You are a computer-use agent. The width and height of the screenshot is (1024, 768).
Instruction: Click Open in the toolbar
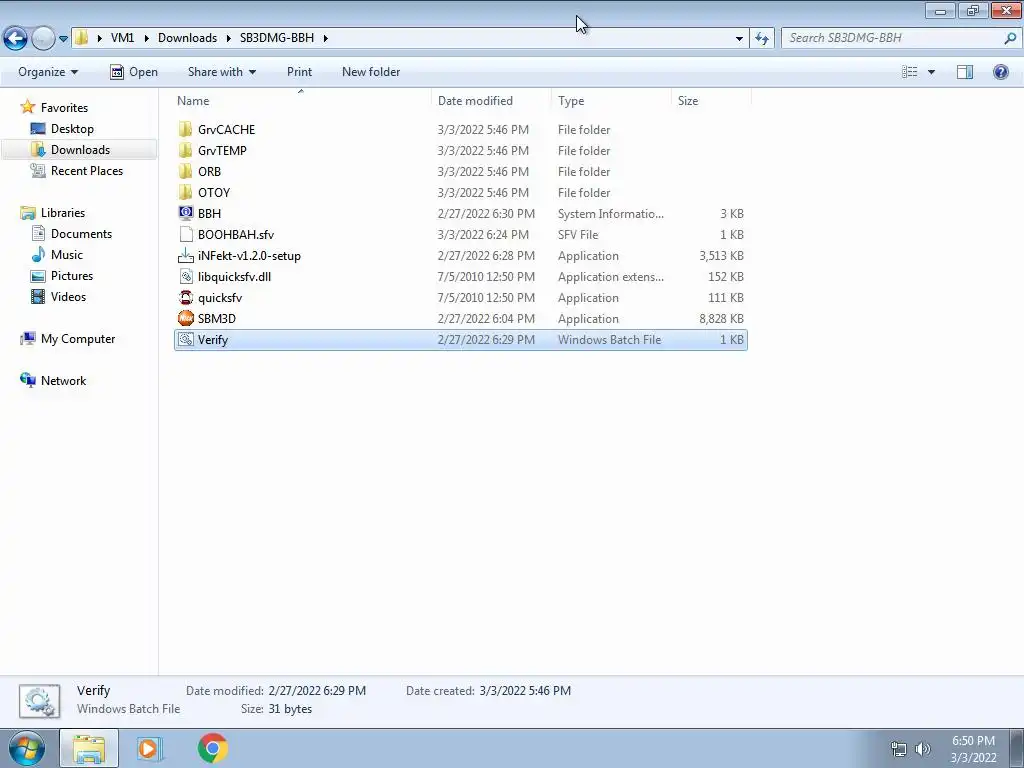pos(134,72)
